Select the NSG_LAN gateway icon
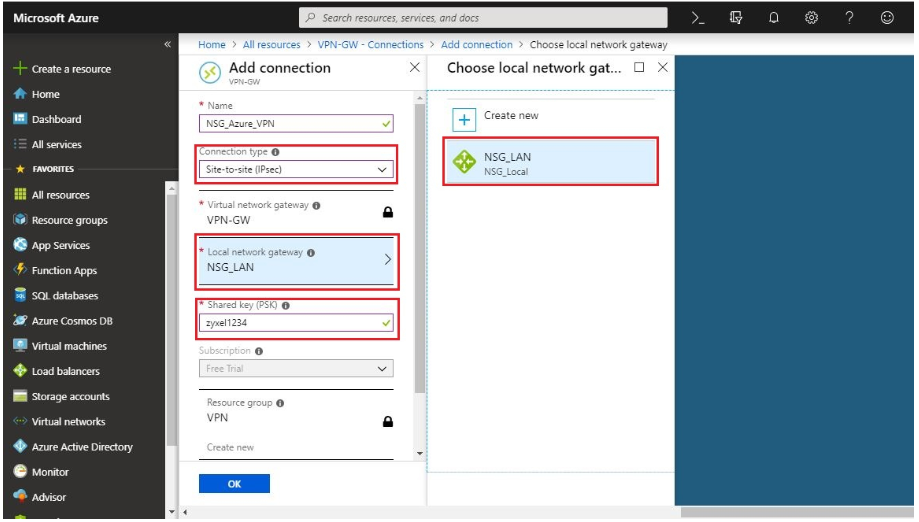 pyautogui.click(x=464, y=163)
